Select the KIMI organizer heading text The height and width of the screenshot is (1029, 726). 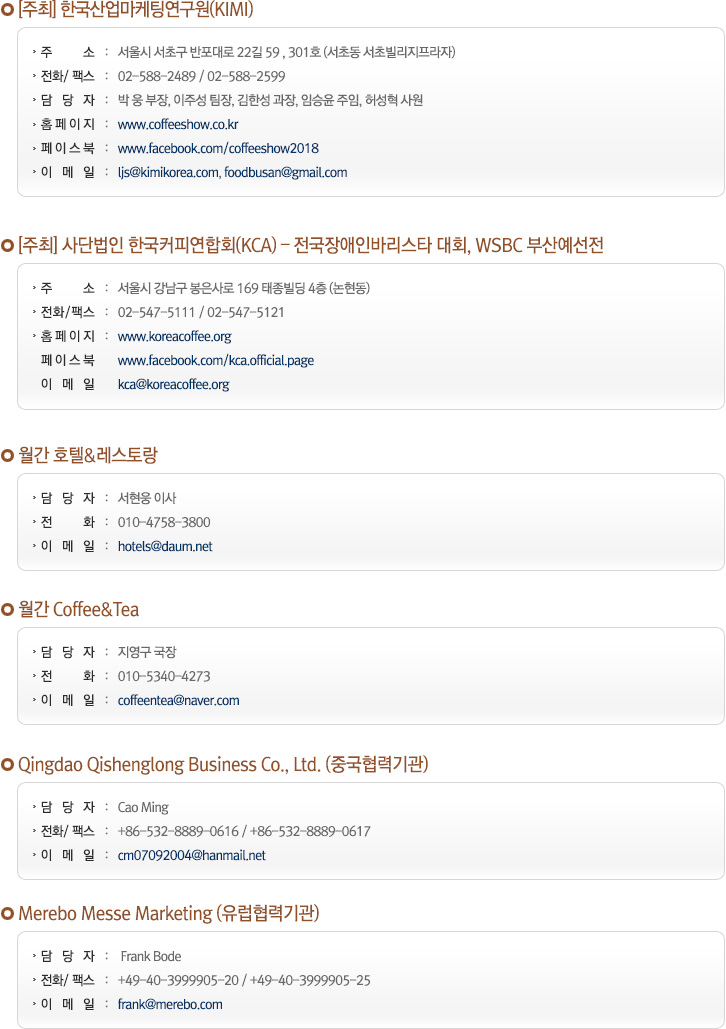(x=136, y=10)
